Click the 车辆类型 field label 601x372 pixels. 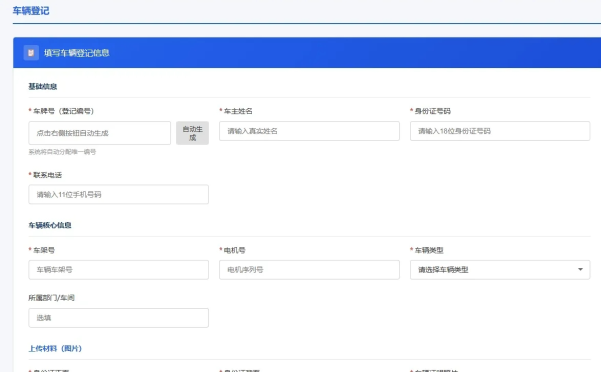tap(429, 250)
